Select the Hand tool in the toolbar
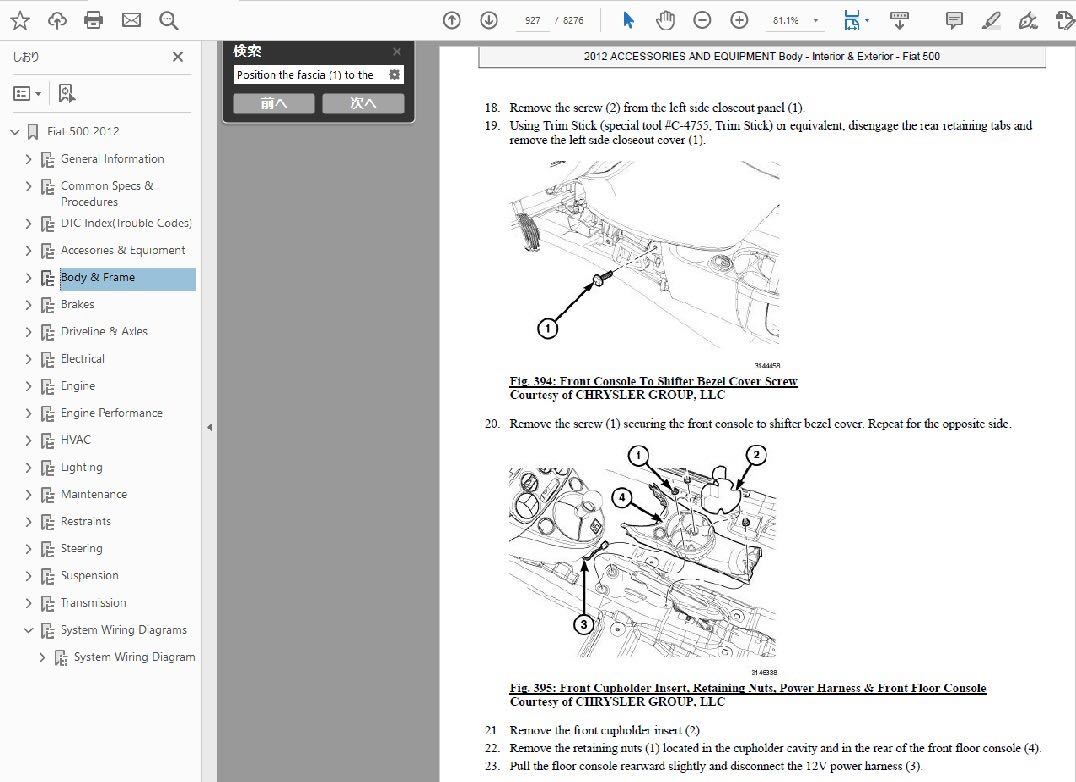The image size is (1076, 782). coord(665,19)
